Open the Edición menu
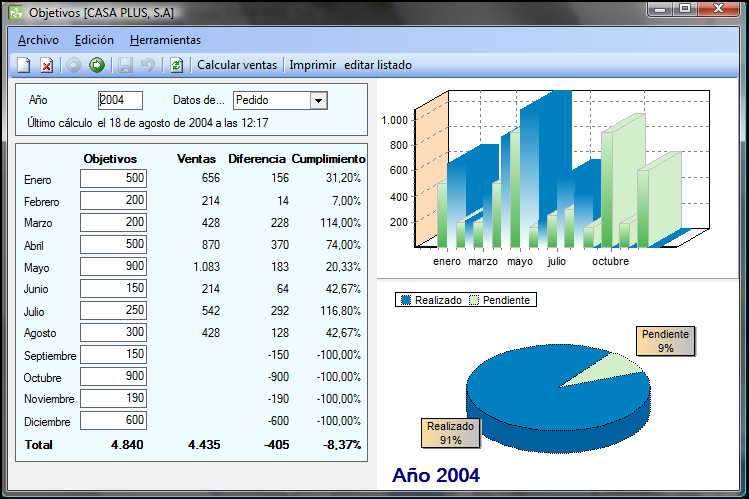 [94, 40]
